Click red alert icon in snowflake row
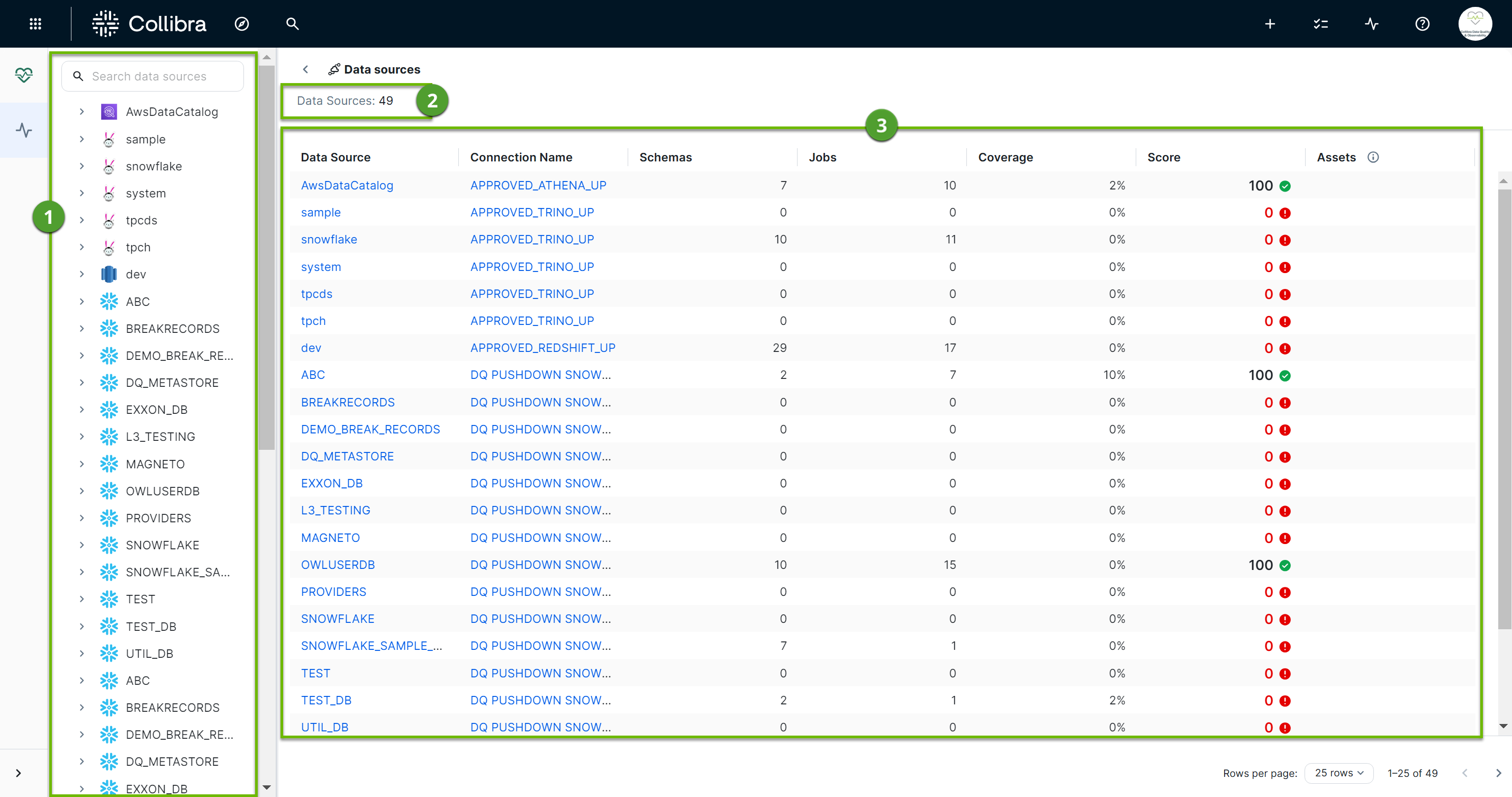 [1285, 240]
